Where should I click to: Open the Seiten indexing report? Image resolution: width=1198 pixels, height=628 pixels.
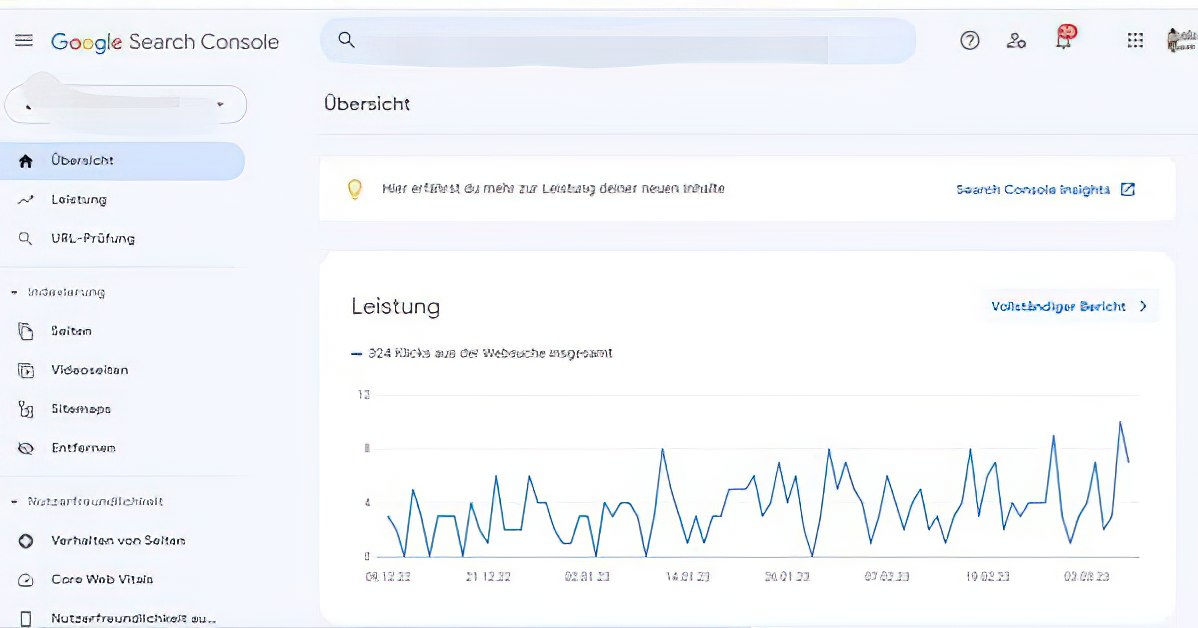coord(70,331)
